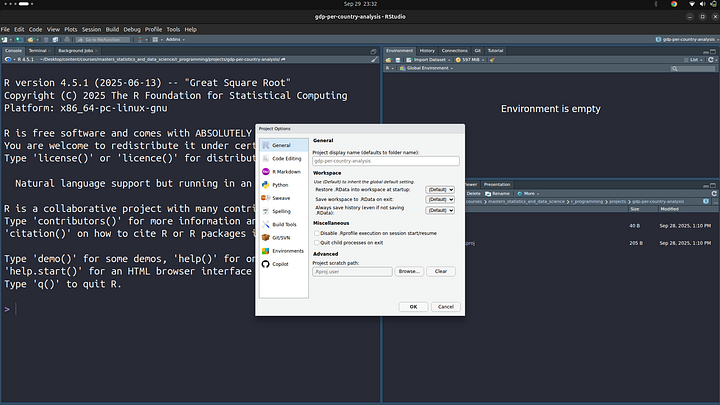This screenshot has width=720, height=405.
Task: Click the system volume icon in top bar
Action: (x=702, y=4)
